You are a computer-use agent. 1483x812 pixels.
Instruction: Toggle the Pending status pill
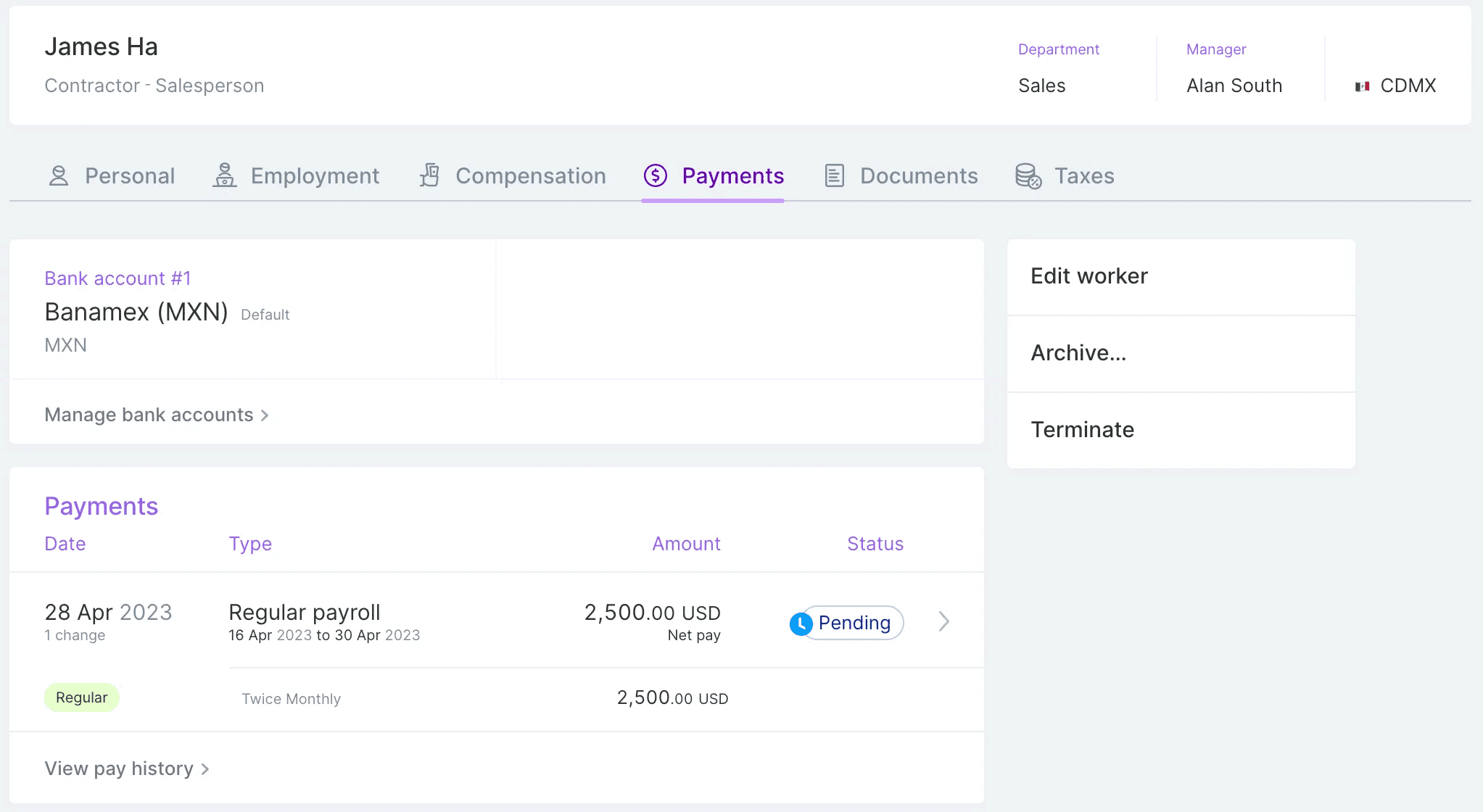pyautogui.click(x=846, y=623)
